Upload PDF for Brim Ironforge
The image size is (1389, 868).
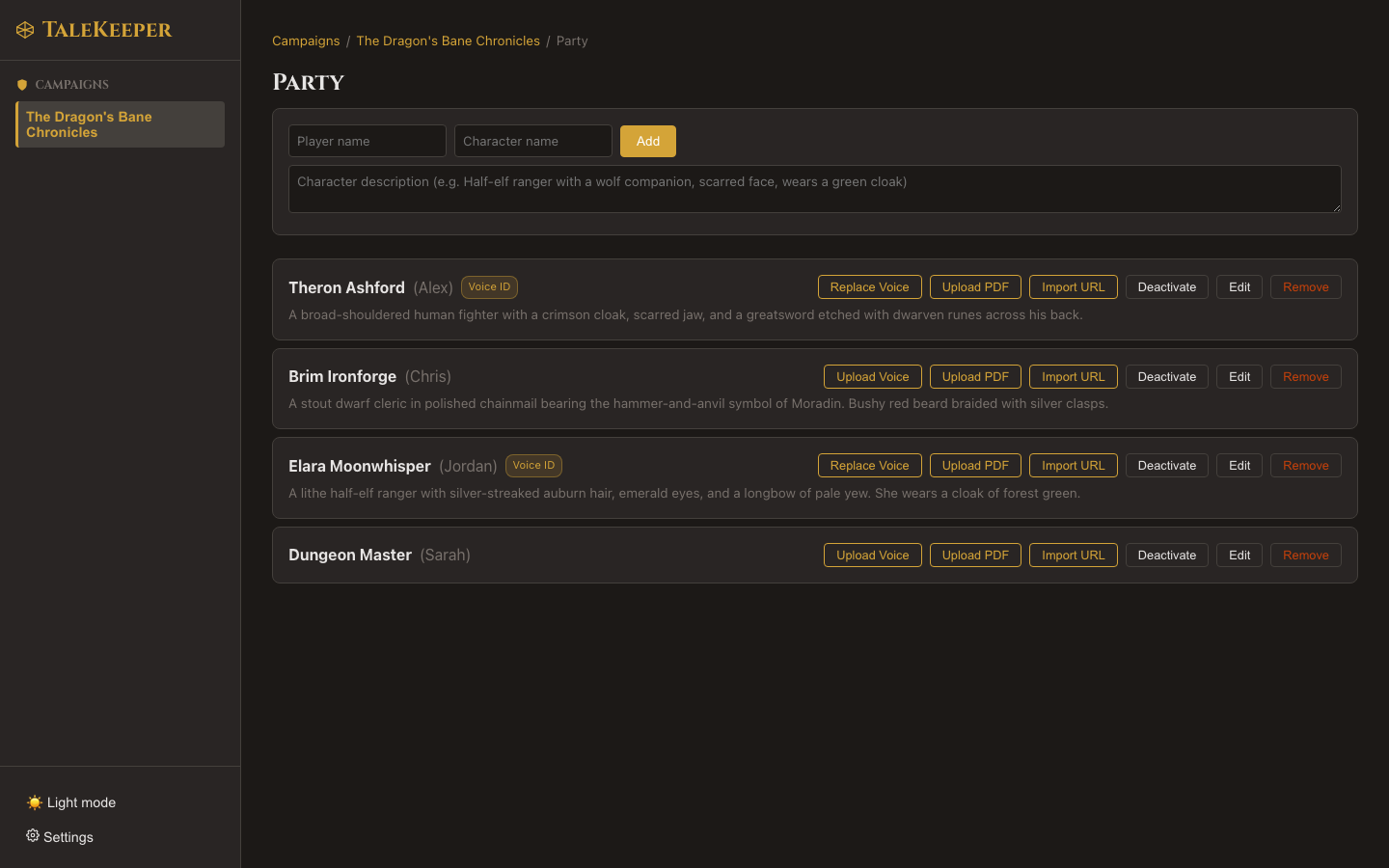tap(975, 376)
